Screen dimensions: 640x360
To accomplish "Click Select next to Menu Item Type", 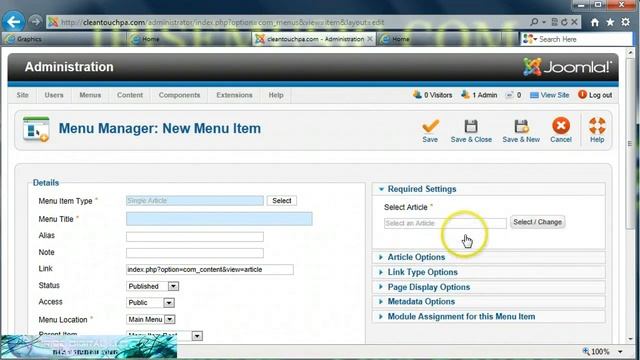I will tap(282, 201).
